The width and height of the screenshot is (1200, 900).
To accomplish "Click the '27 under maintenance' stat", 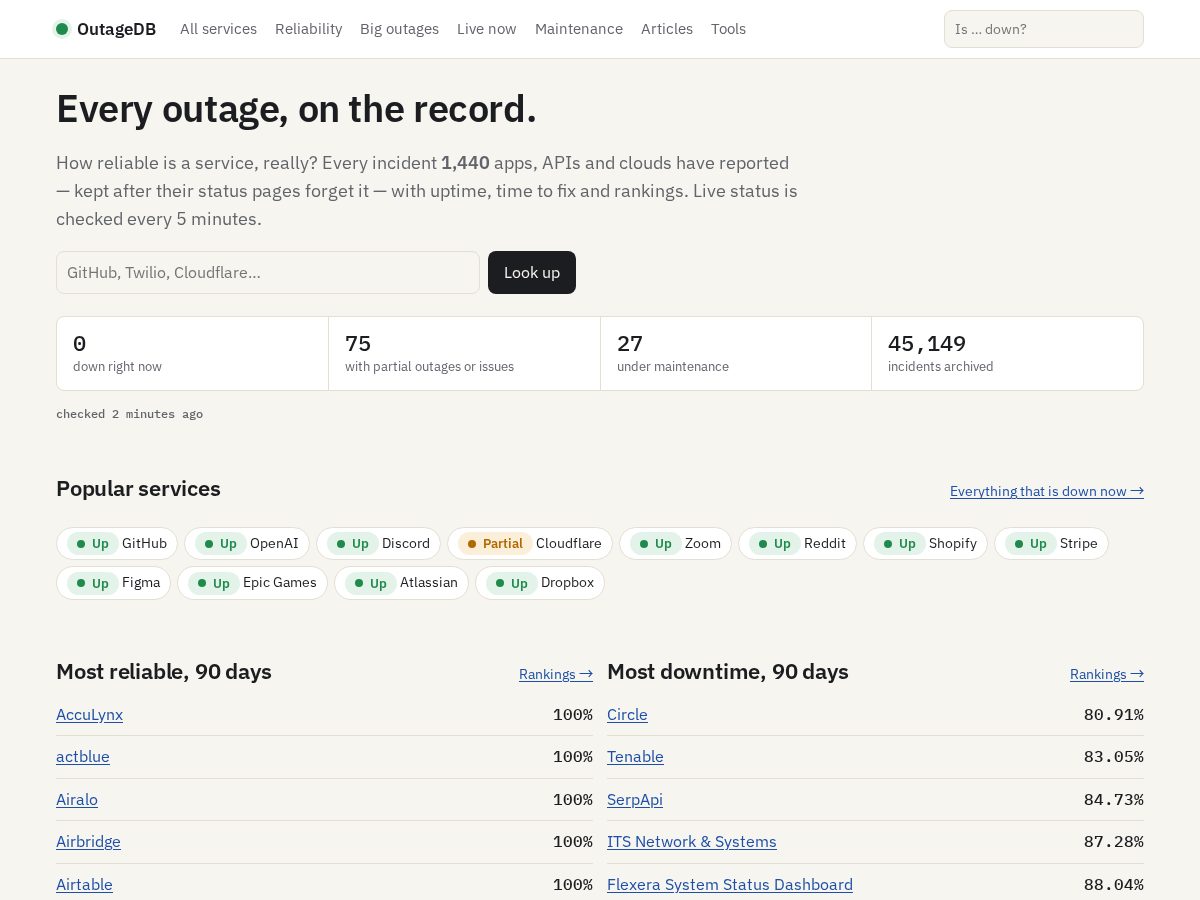I will pos(736,354).
